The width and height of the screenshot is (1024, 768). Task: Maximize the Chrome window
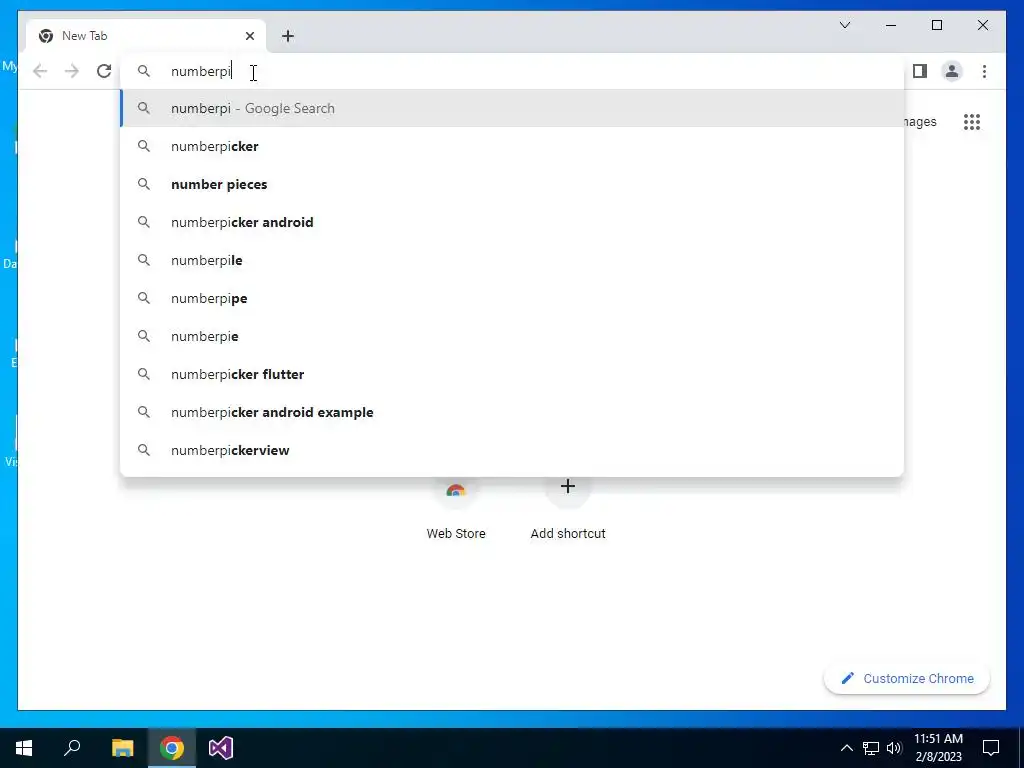coord(937,25)
